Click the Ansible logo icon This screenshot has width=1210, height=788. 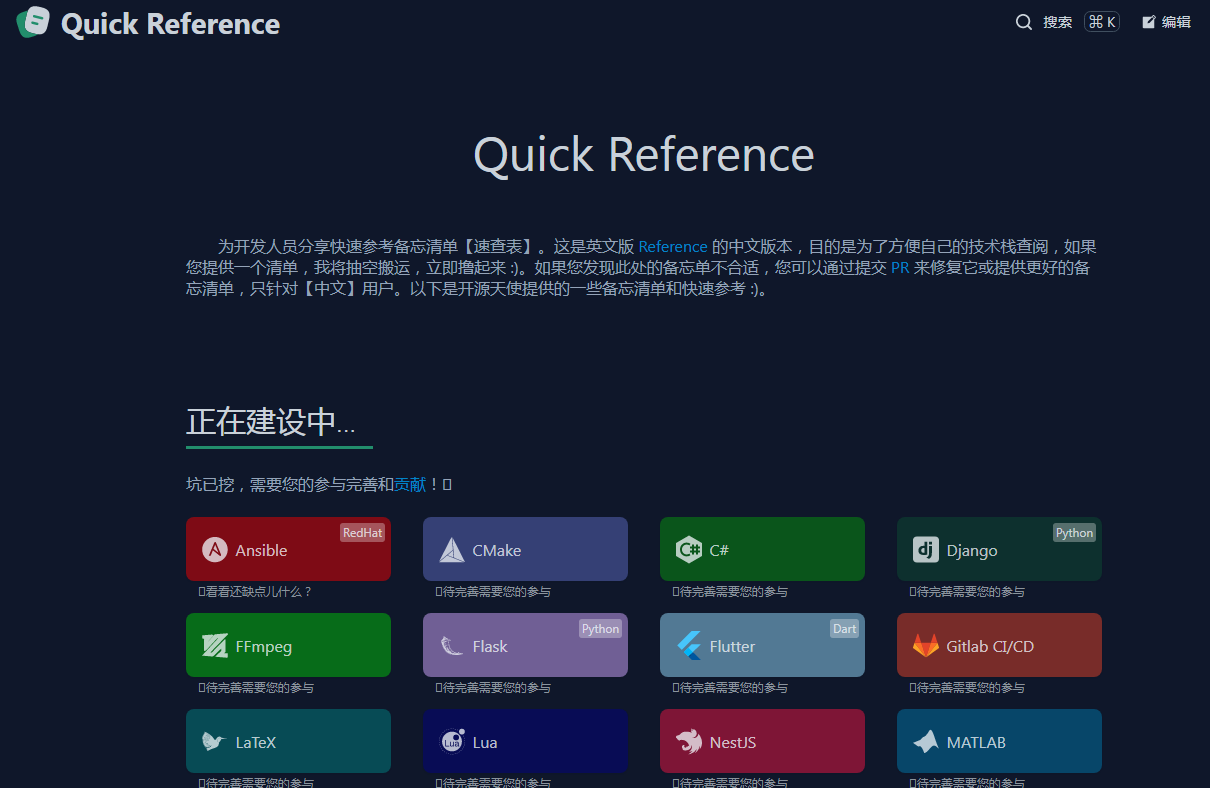tap(214, 550)
